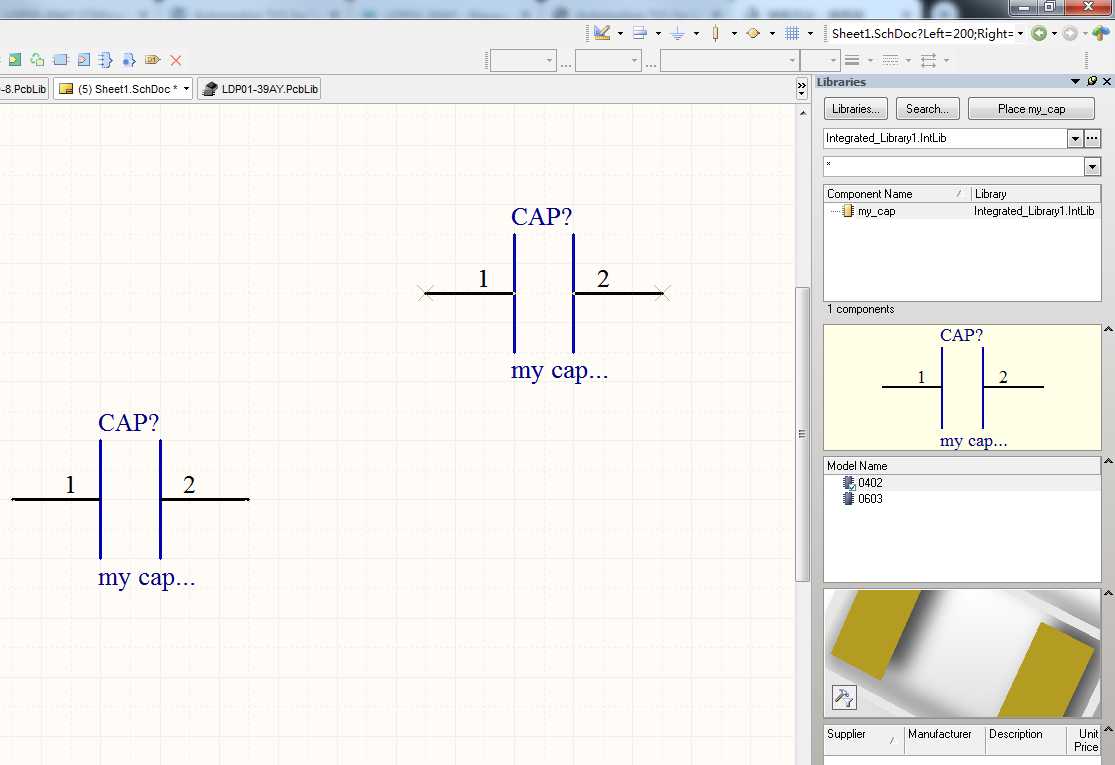Image resolution: width=1115 pixels, height=765 pixels.
Task: Expand the component filter dropdown
Action: coord(1091,167)
